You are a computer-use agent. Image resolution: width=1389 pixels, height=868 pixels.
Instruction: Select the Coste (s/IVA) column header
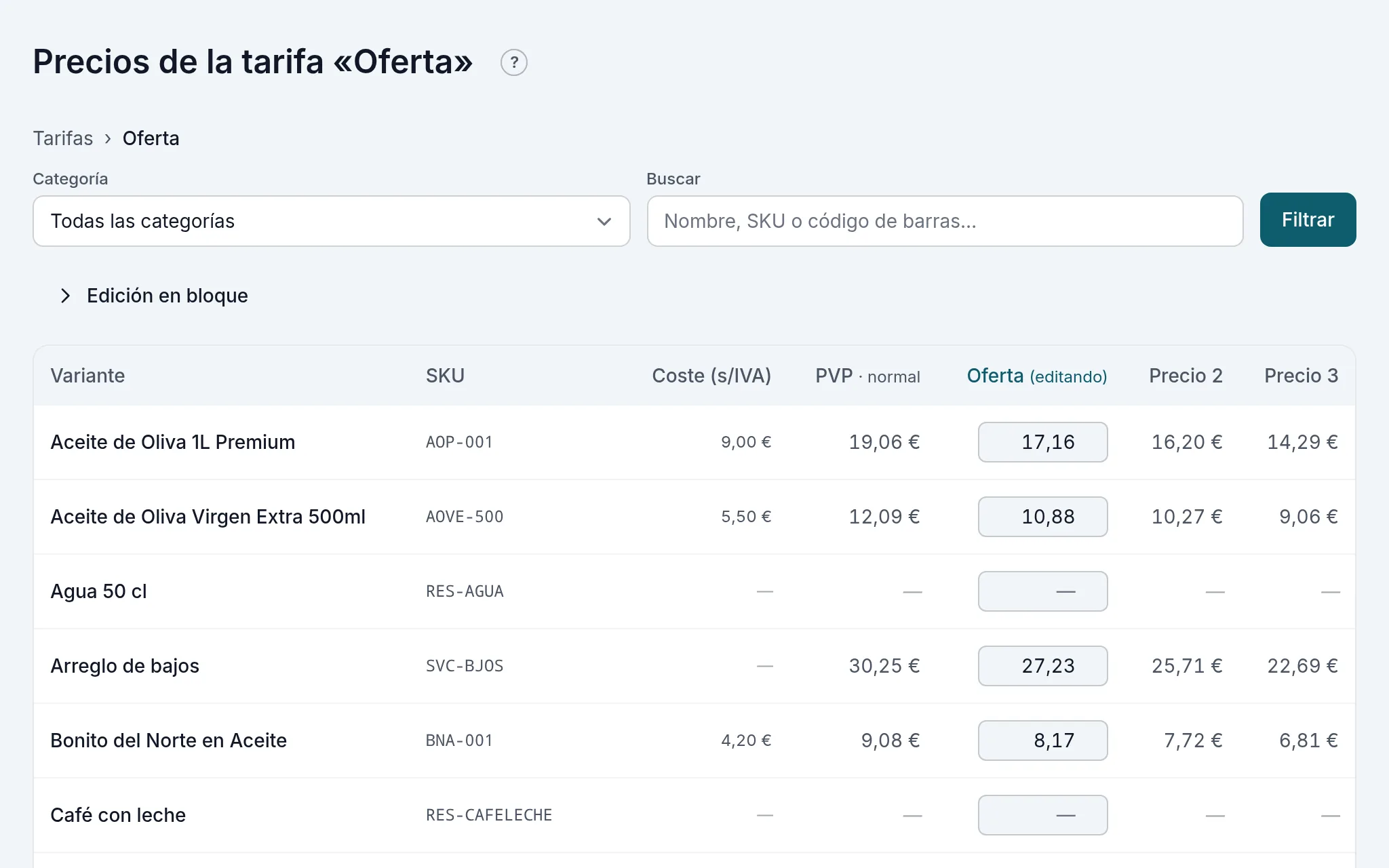click(711, 376)
